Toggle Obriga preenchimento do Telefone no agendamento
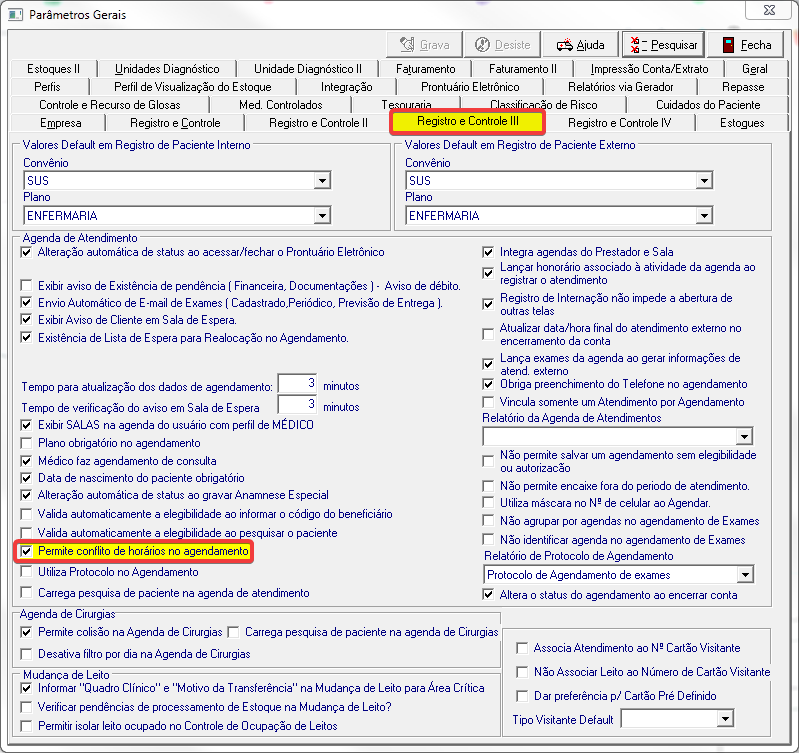799x753 pixels. tap(488, 384)
